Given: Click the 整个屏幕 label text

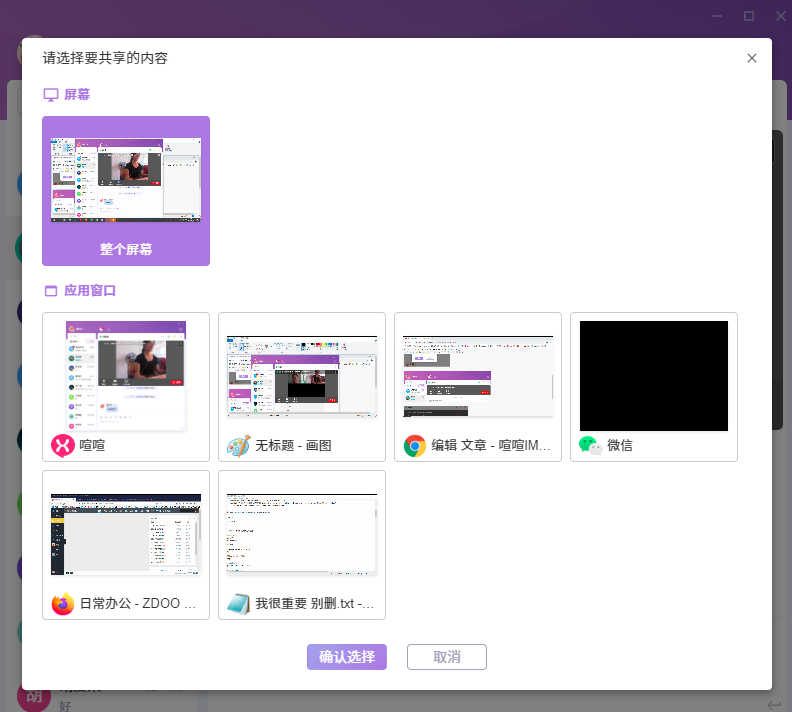Looking at the screenshot, I should (126, 249).
